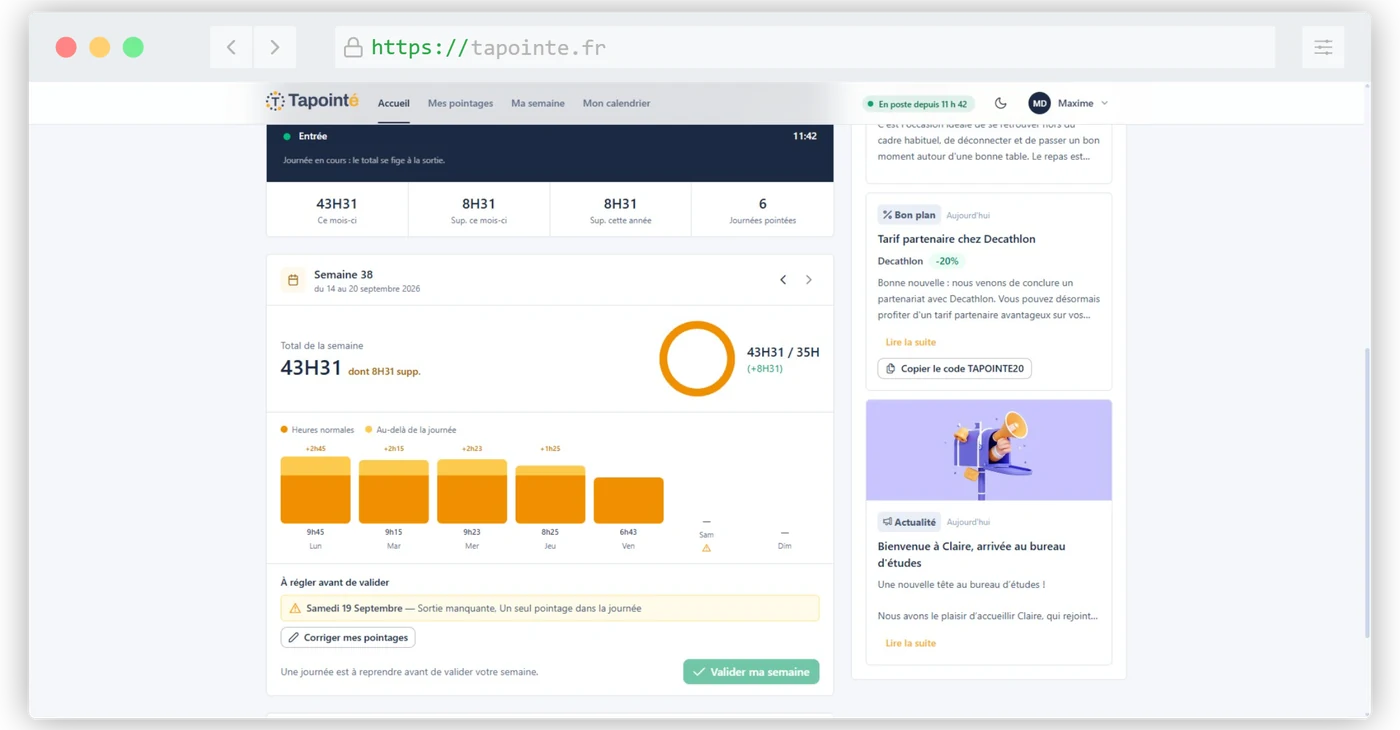The width and height of the screenshot is (1400, 730).
Task: Click the browser forward arrow
Action: coord(274,47)
